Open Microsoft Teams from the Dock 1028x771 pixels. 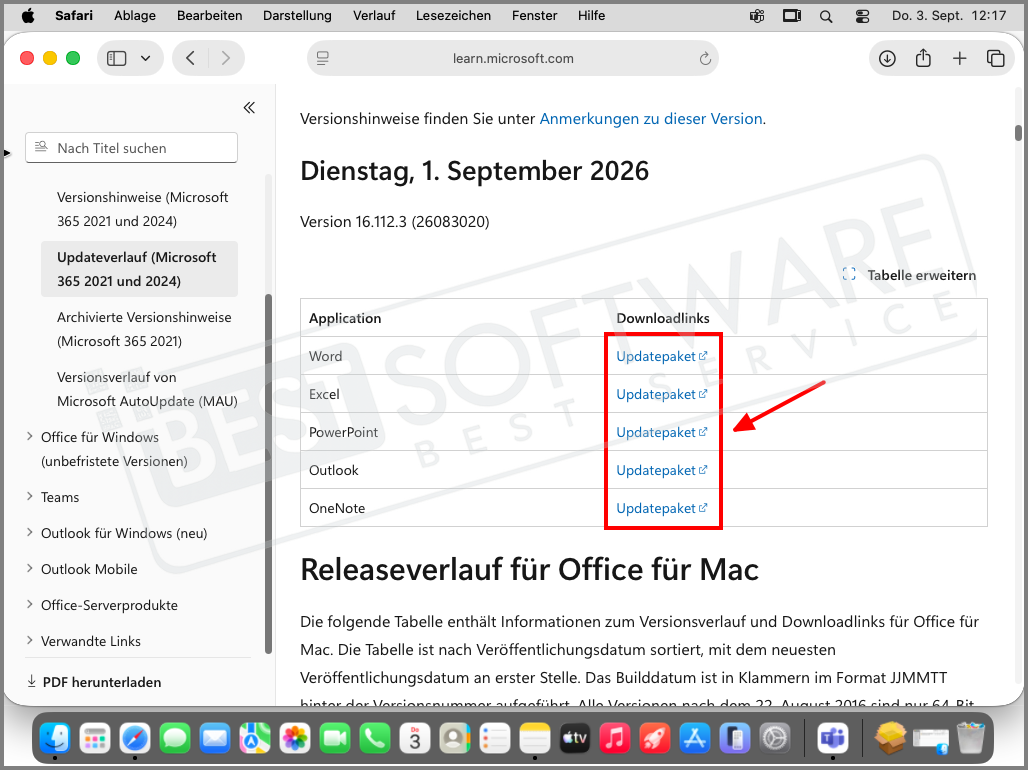833,739
